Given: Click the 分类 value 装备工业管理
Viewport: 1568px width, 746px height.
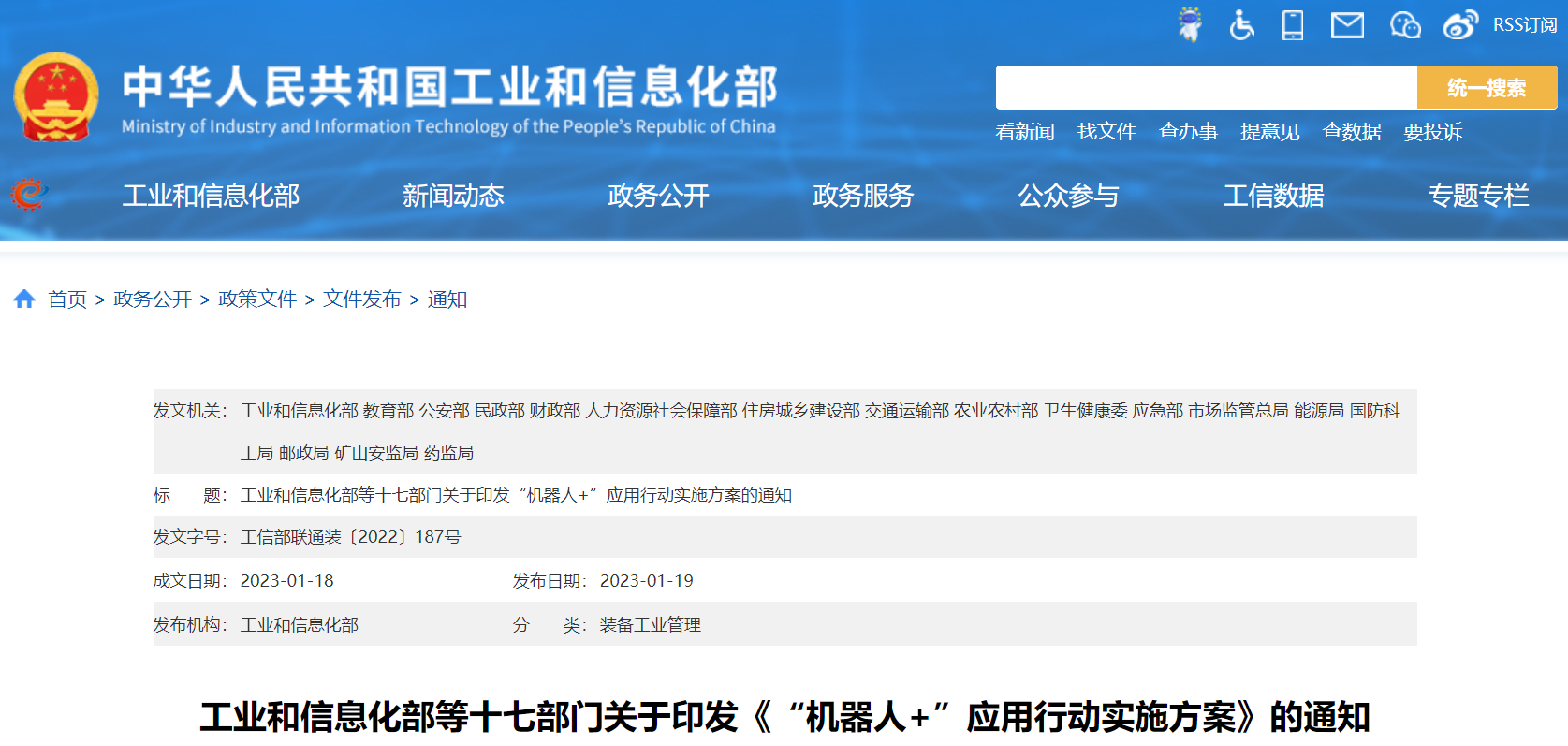Looking at the screenshot, I should point(650,625).
